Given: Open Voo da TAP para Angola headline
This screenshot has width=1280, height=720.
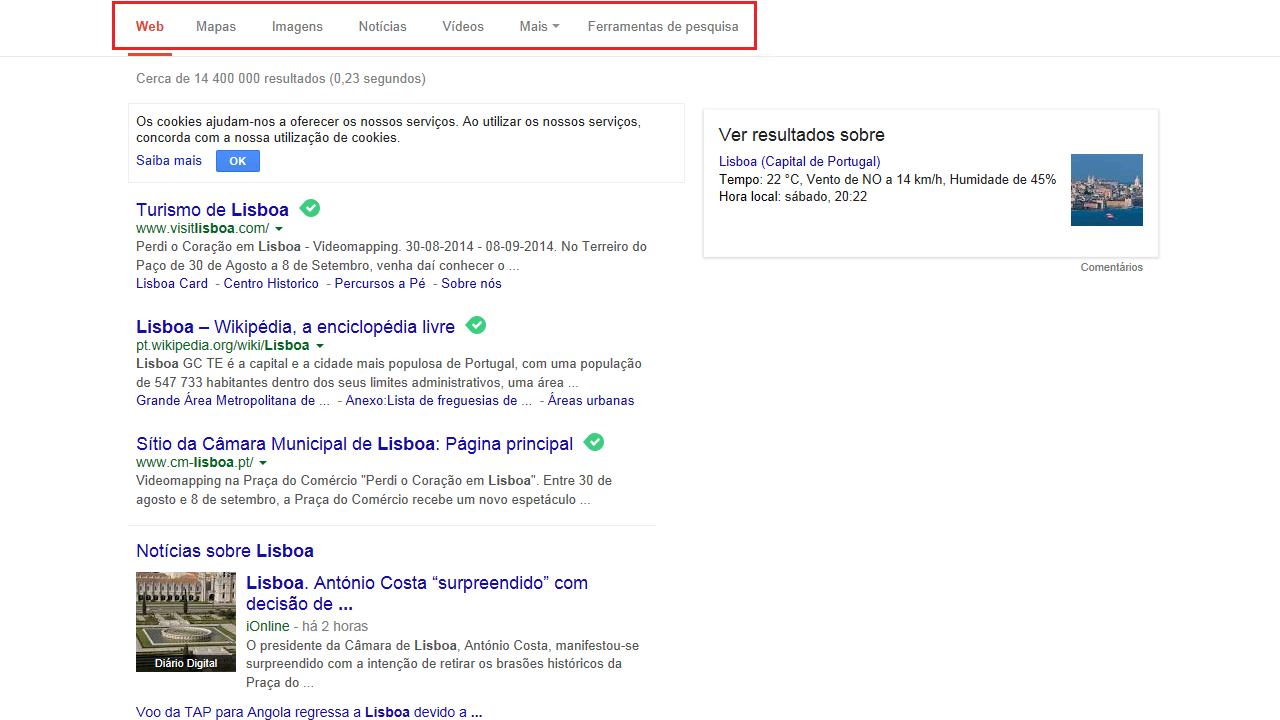Looking at the screenshot, I should (x=309, y=713).
